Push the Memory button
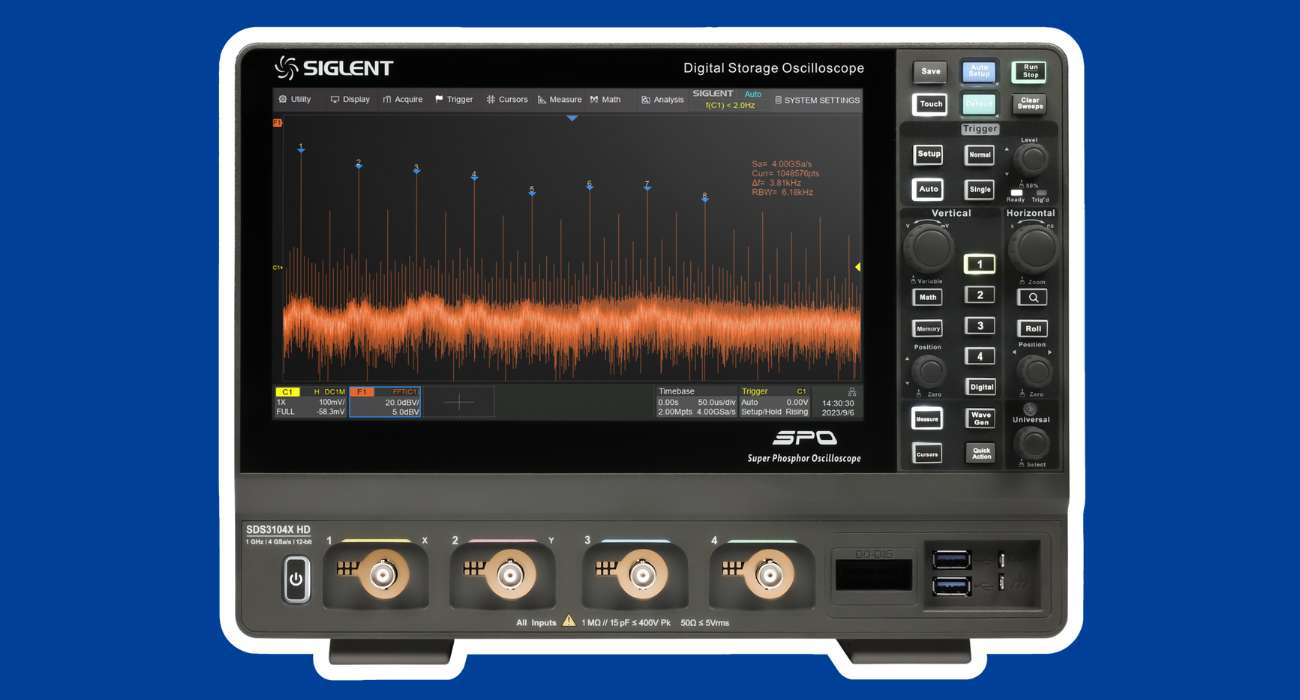1300x700 pixels. click(928, 328)
